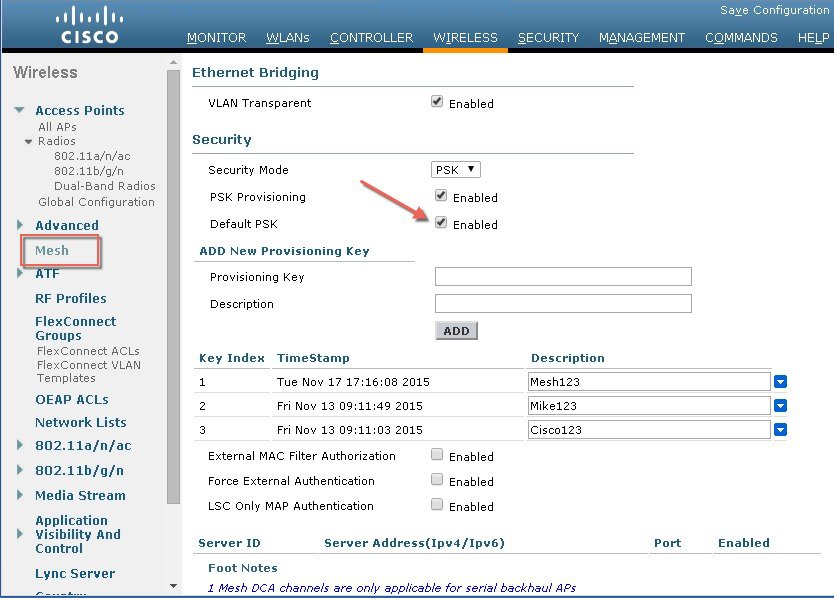Click Provisioning Key input field
This screenshot has width=834, height=598.
pos(563,276)
